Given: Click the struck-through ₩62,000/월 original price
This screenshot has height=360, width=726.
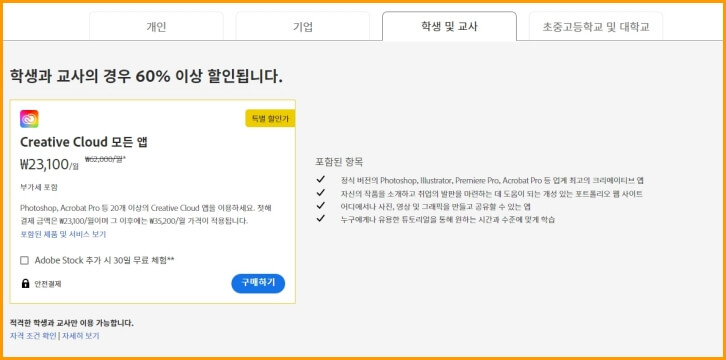Looking at the screenshot, I should pos(105,159).
